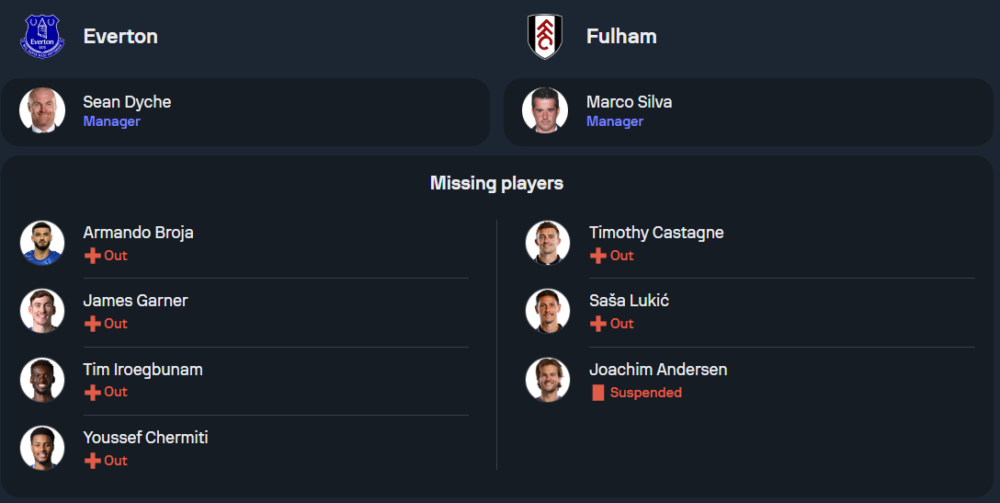Open the Everton team name link
The width and height of the screenshot is (1000, 503).
click(x=120, y=37)
